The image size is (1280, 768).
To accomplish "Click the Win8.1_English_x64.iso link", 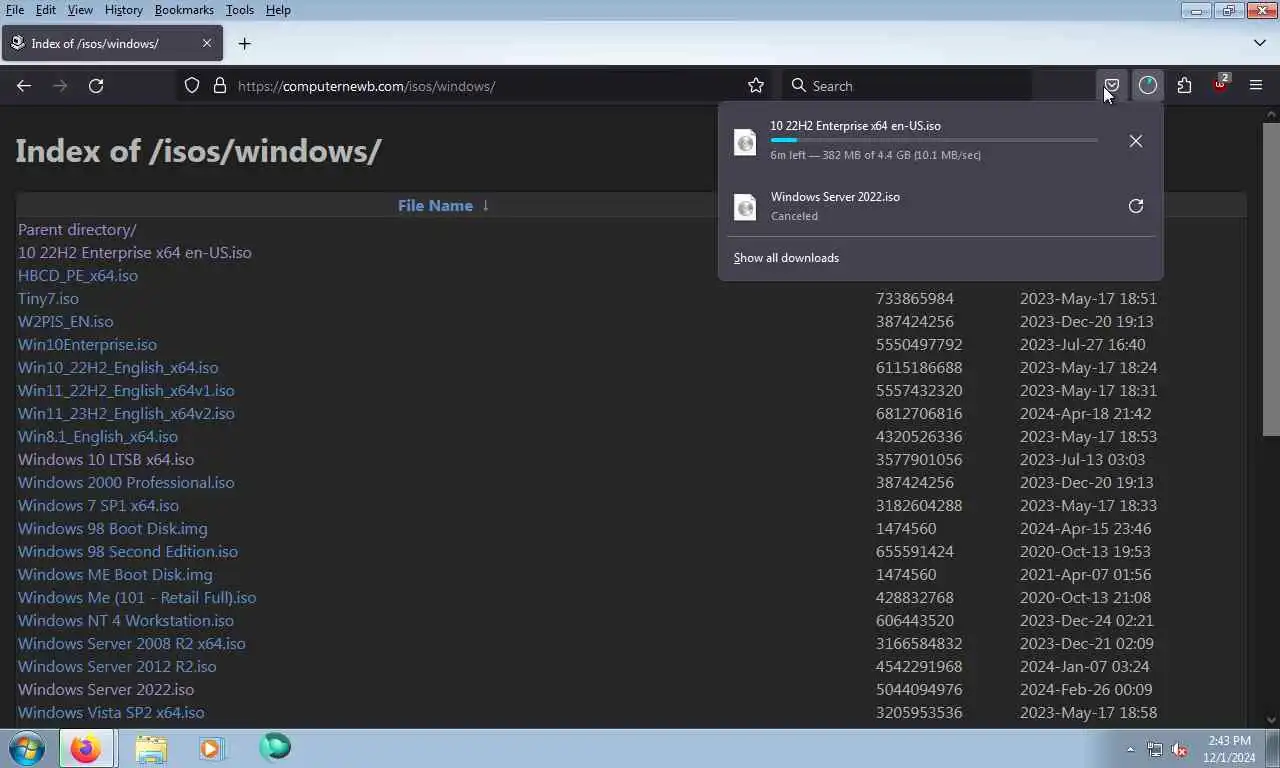I will click(x=98, y=436).
